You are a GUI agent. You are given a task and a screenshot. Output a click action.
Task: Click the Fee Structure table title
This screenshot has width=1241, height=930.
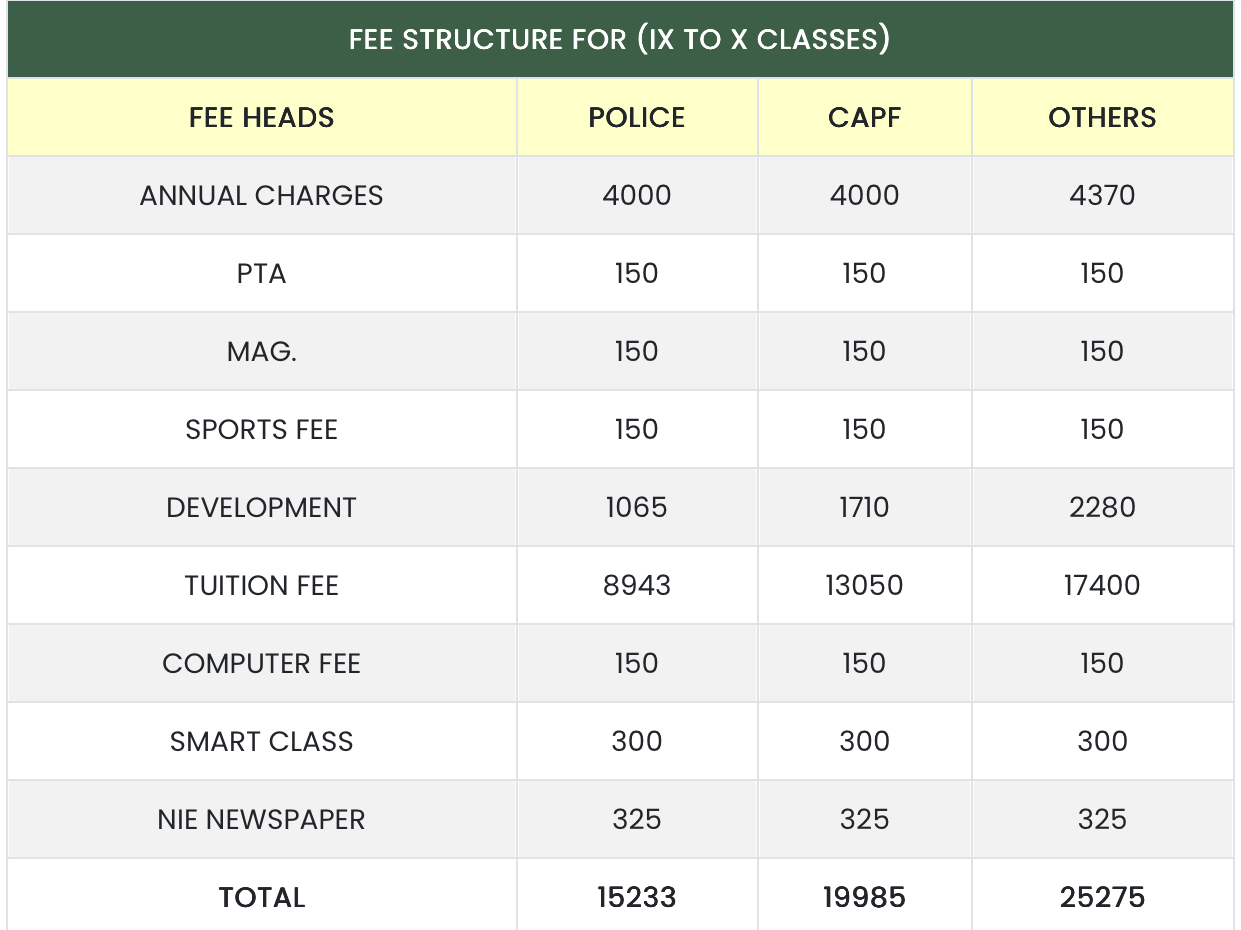620,40
